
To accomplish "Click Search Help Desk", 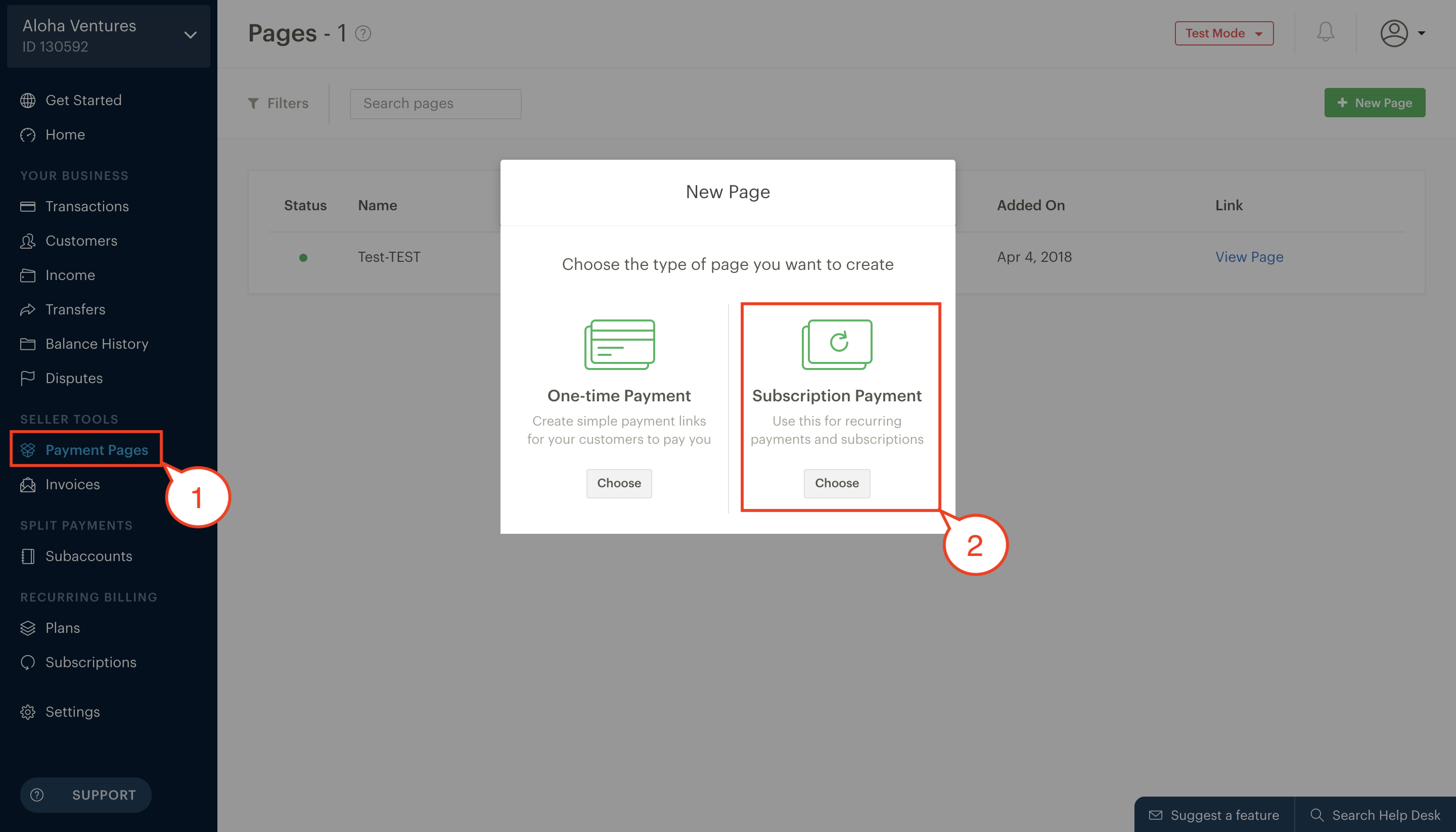I will pos(1375,815).
